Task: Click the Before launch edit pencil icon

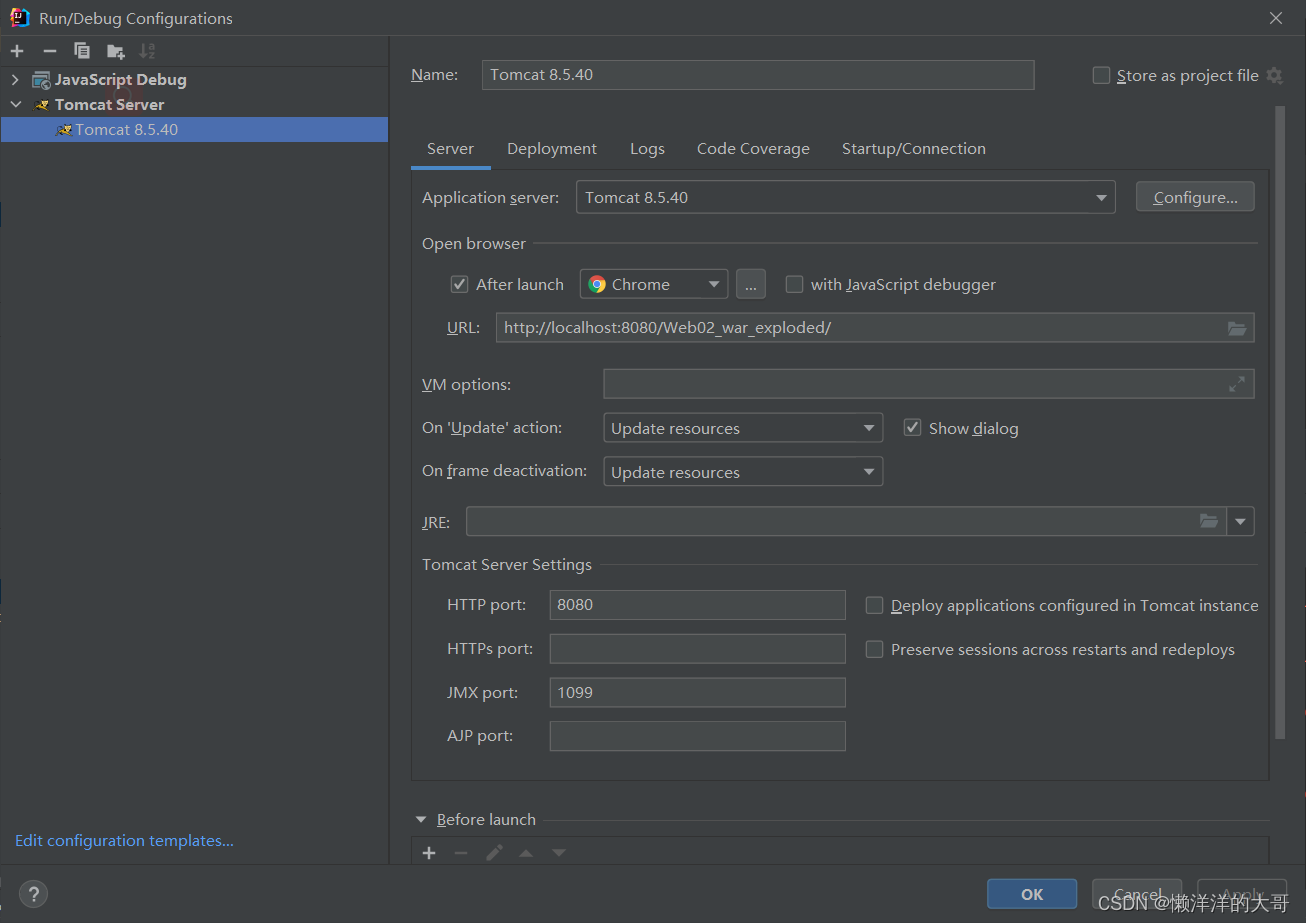Action: tap(494, 853)
